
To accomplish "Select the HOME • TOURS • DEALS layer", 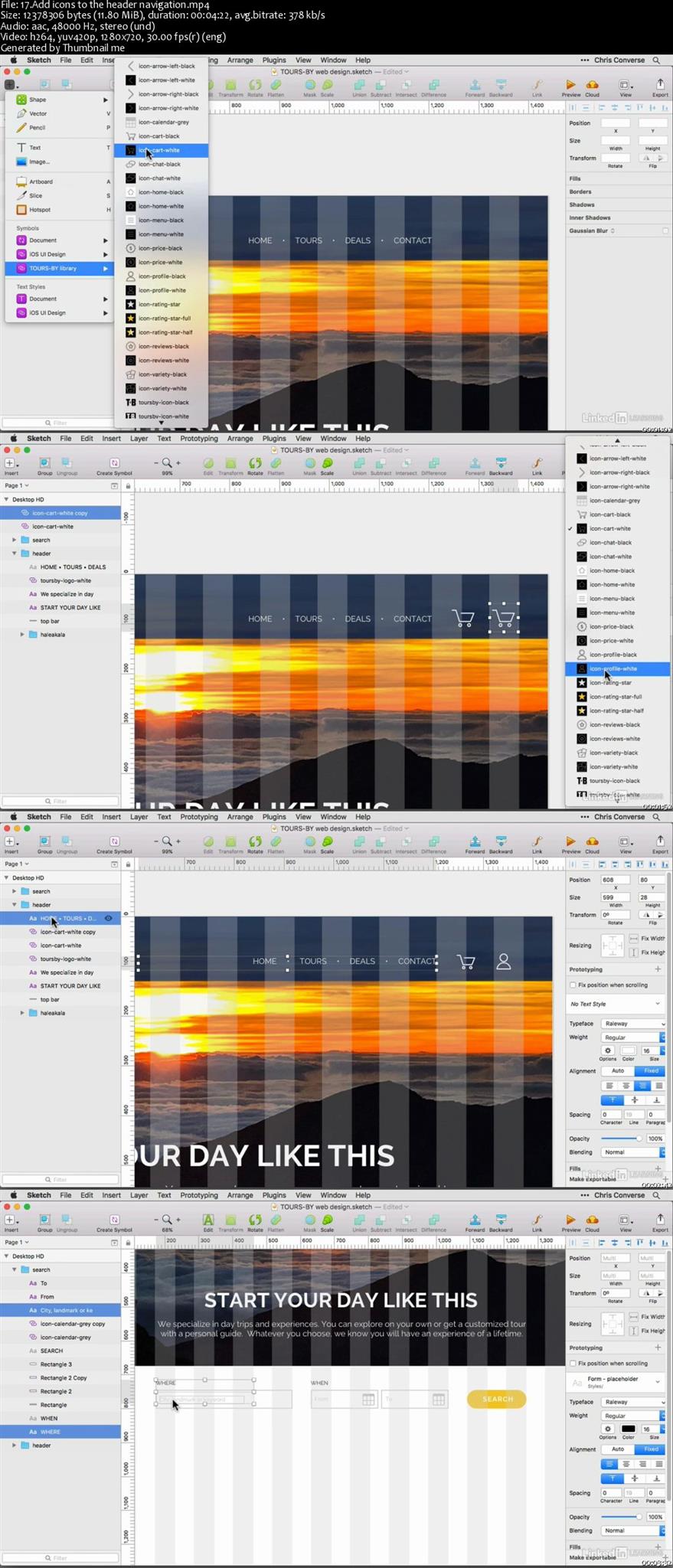I will (60, 567).
